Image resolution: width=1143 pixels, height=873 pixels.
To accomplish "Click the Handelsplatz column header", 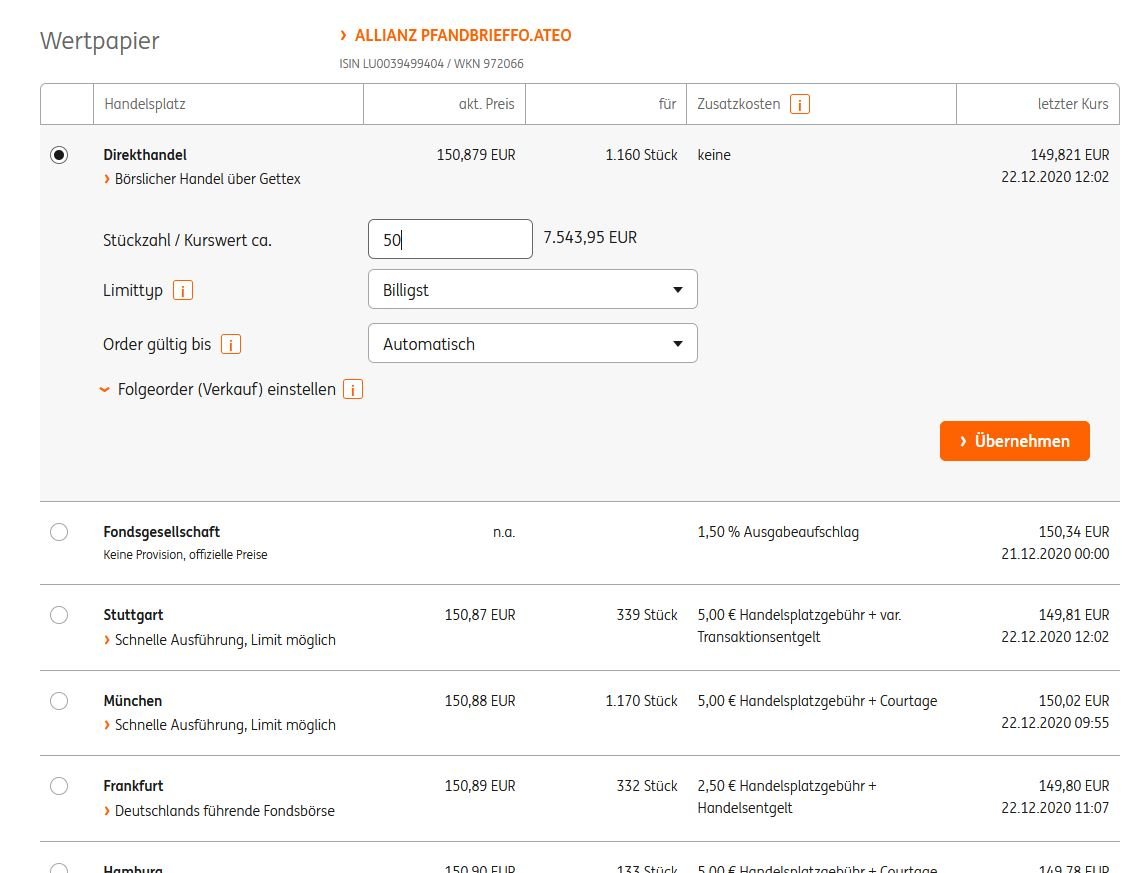I will click(145, 104).
